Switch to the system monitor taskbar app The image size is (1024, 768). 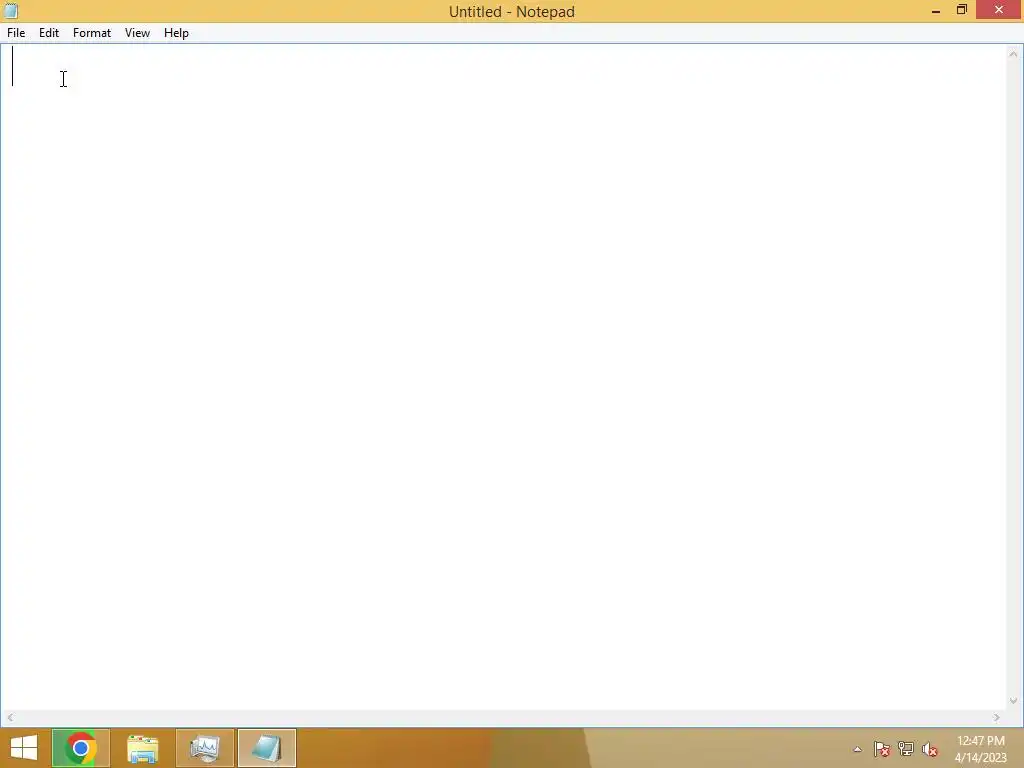click(204, 748)
